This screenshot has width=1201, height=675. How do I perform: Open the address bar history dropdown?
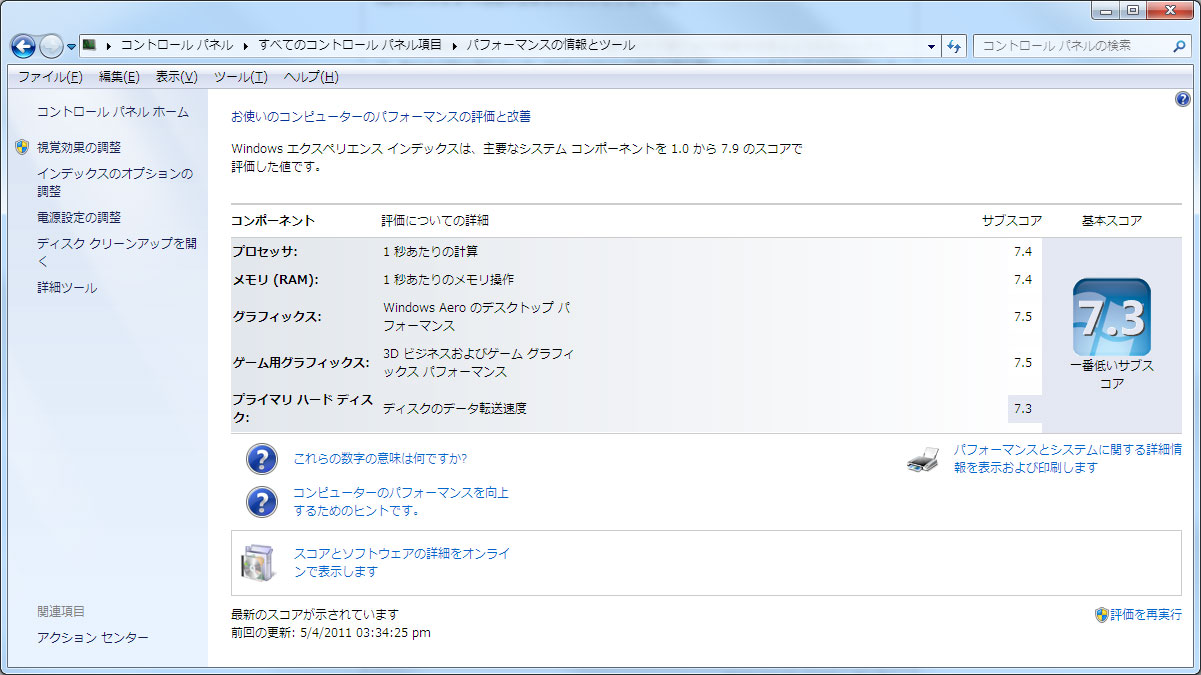[x=931, y=46]
